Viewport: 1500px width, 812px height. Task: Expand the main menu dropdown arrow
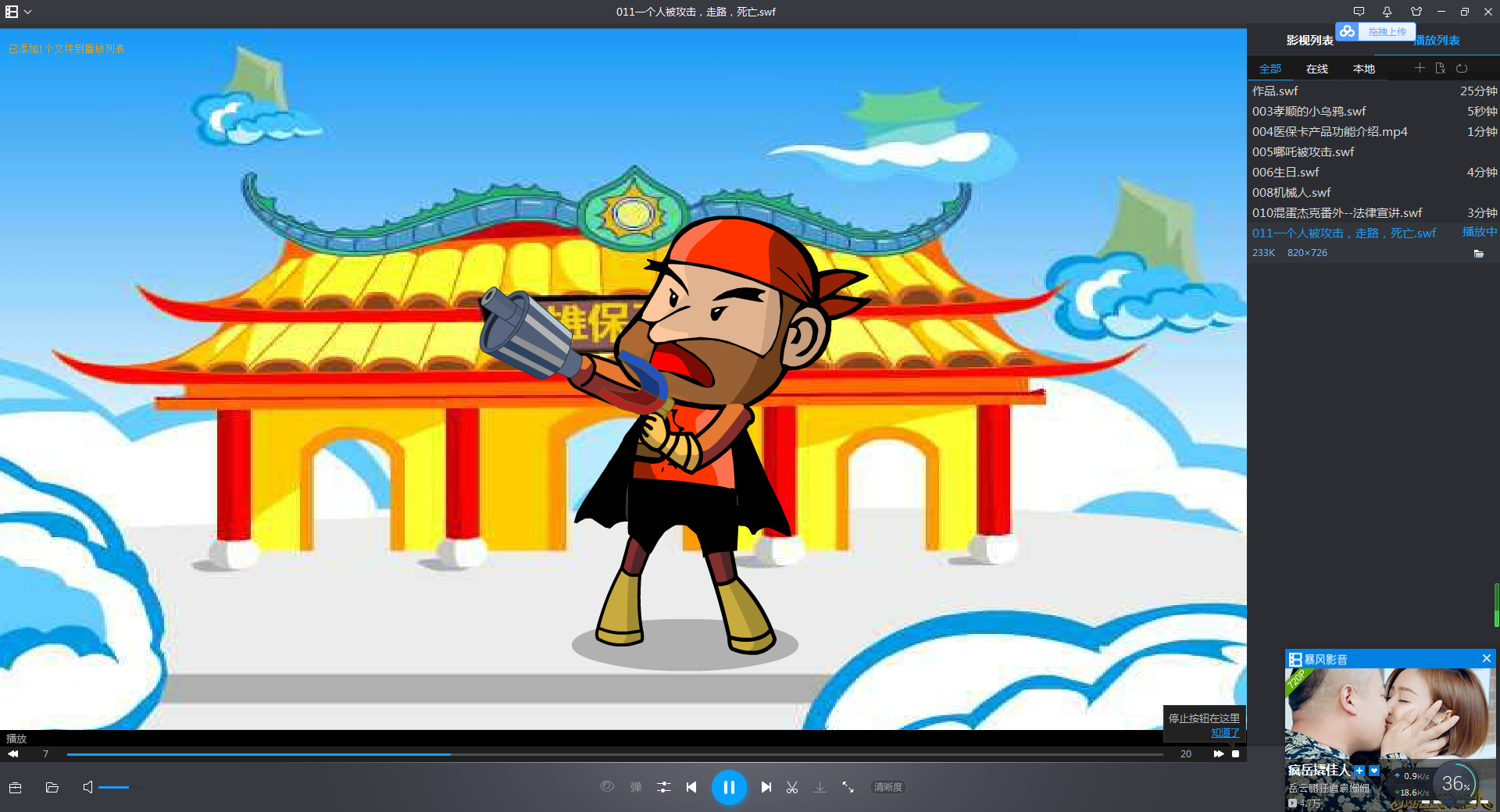coord(28,12)
